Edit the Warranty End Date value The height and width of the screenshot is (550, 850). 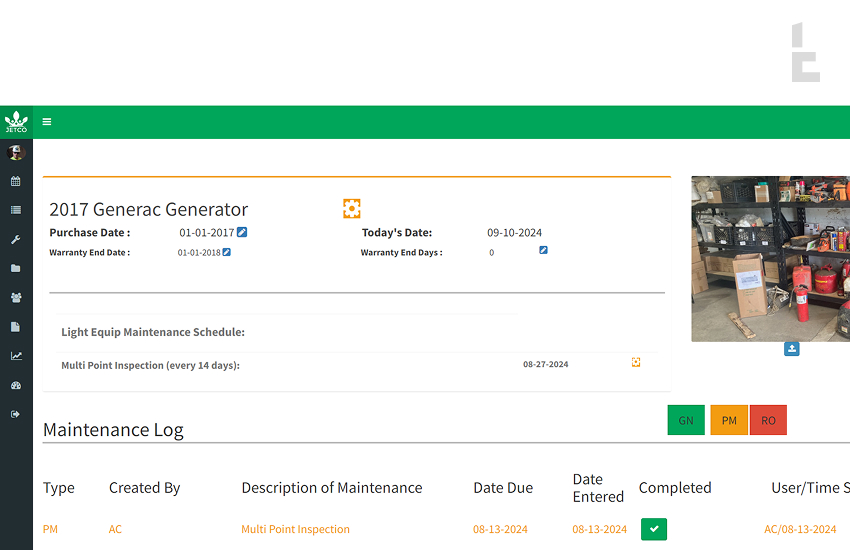(x=227, y=252)
